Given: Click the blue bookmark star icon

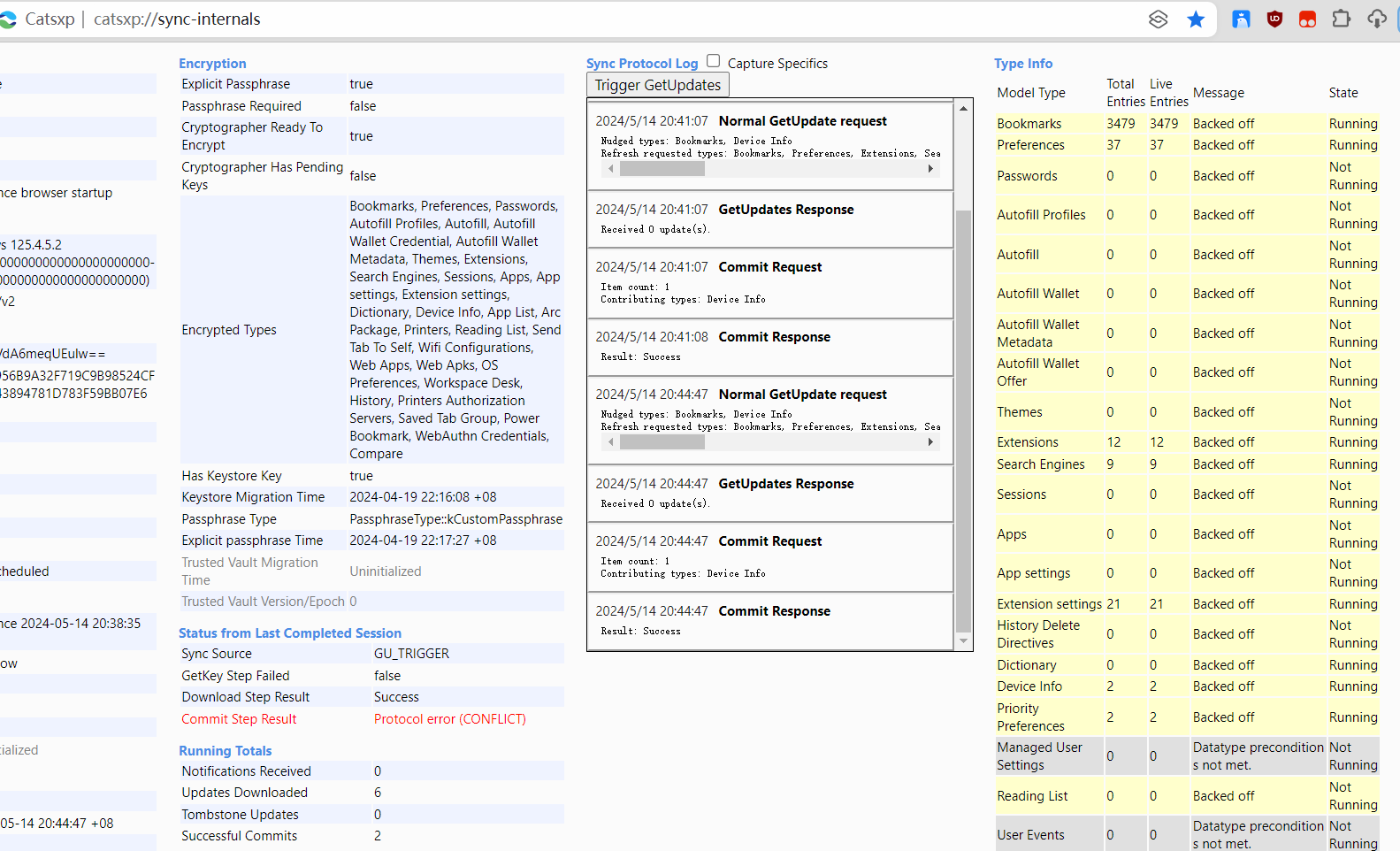Looking at the screenshot, I should (1196, 19).
